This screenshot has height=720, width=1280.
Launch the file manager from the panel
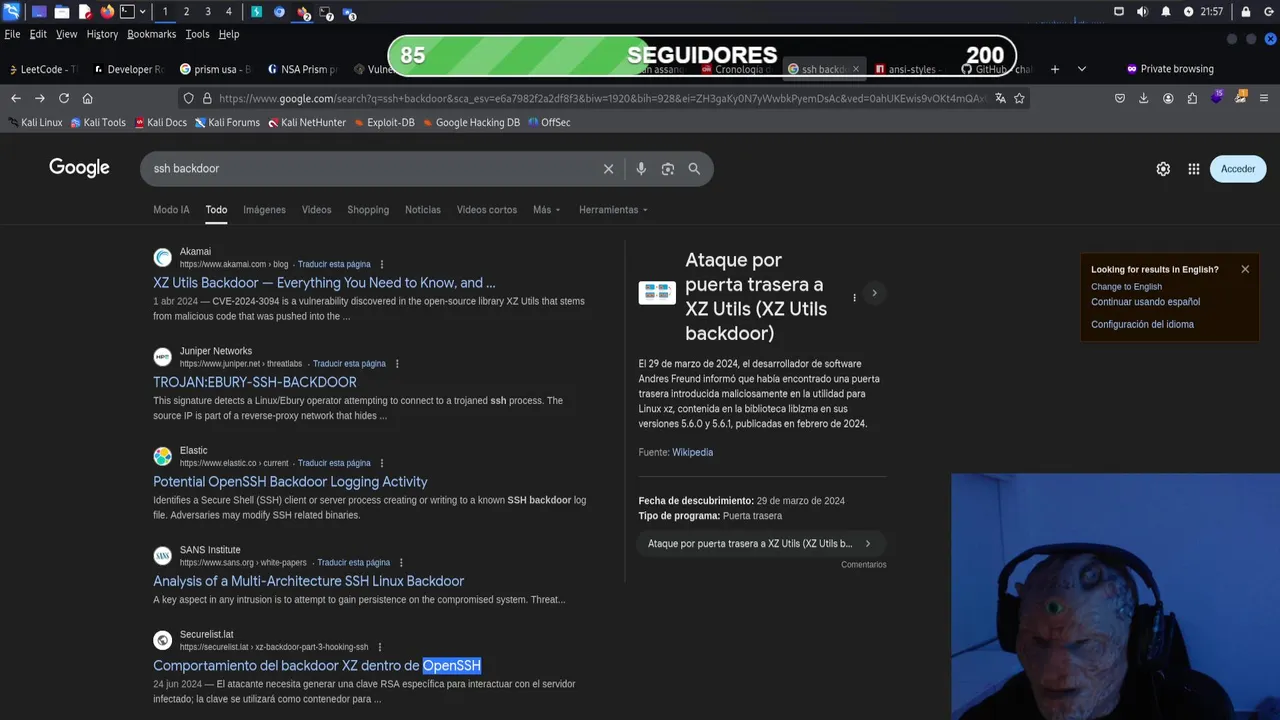61,12
